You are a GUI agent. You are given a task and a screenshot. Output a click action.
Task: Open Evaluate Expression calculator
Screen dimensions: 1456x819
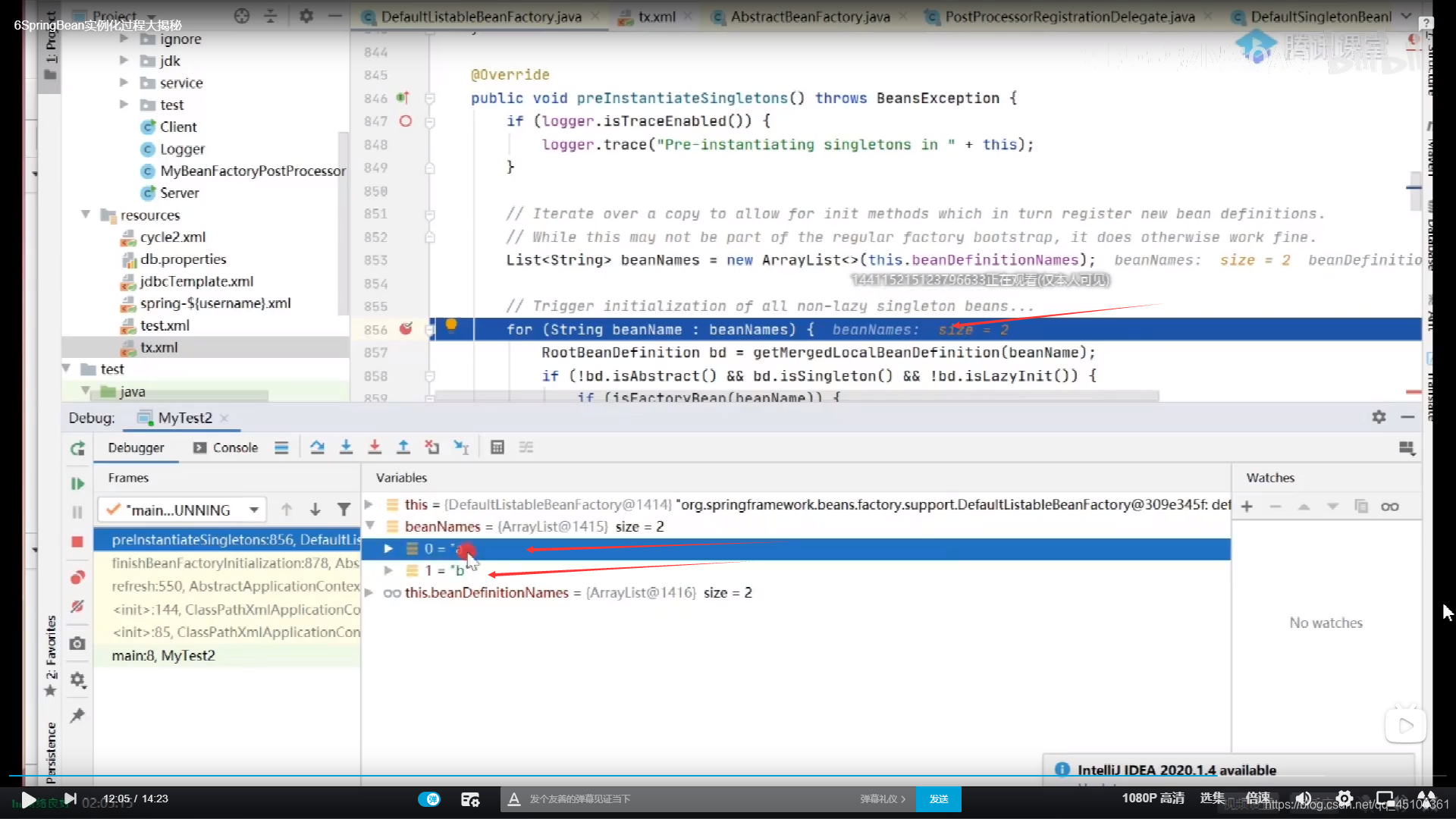pos(497,447)
